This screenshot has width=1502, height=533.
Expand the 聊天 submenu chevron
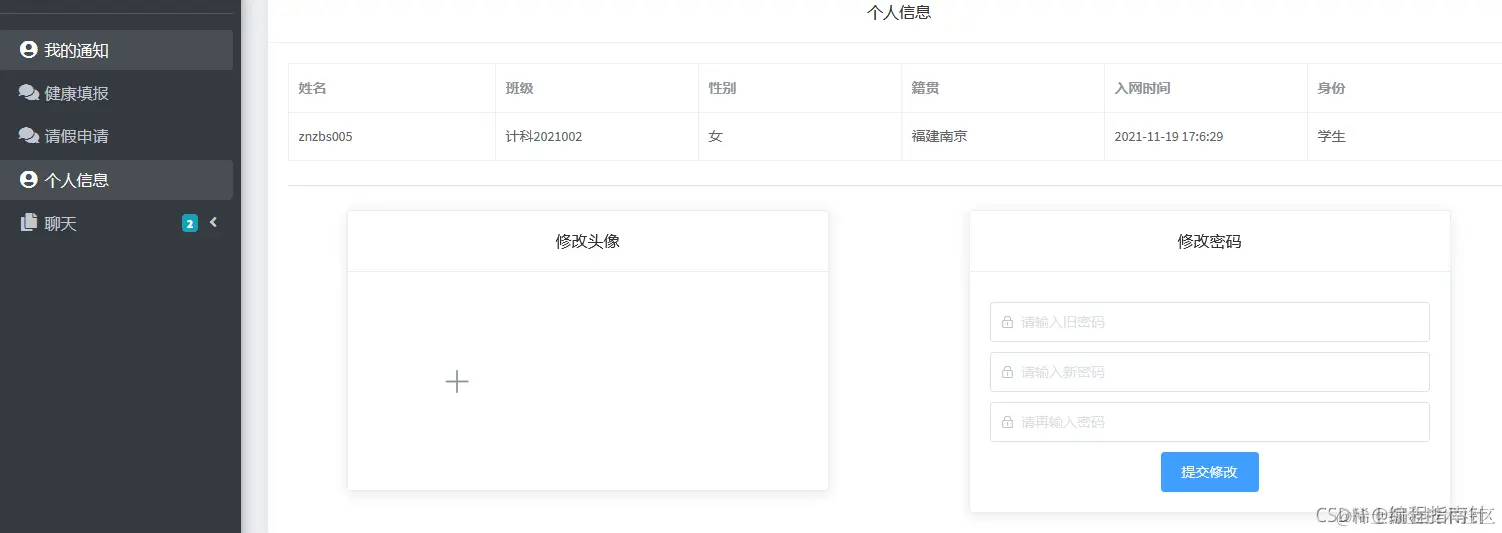point(213,223)
